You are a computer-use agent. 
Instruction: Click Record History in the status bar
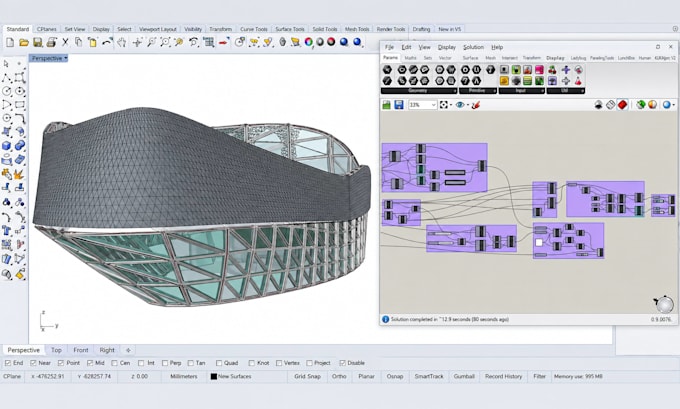coord(503,376)
